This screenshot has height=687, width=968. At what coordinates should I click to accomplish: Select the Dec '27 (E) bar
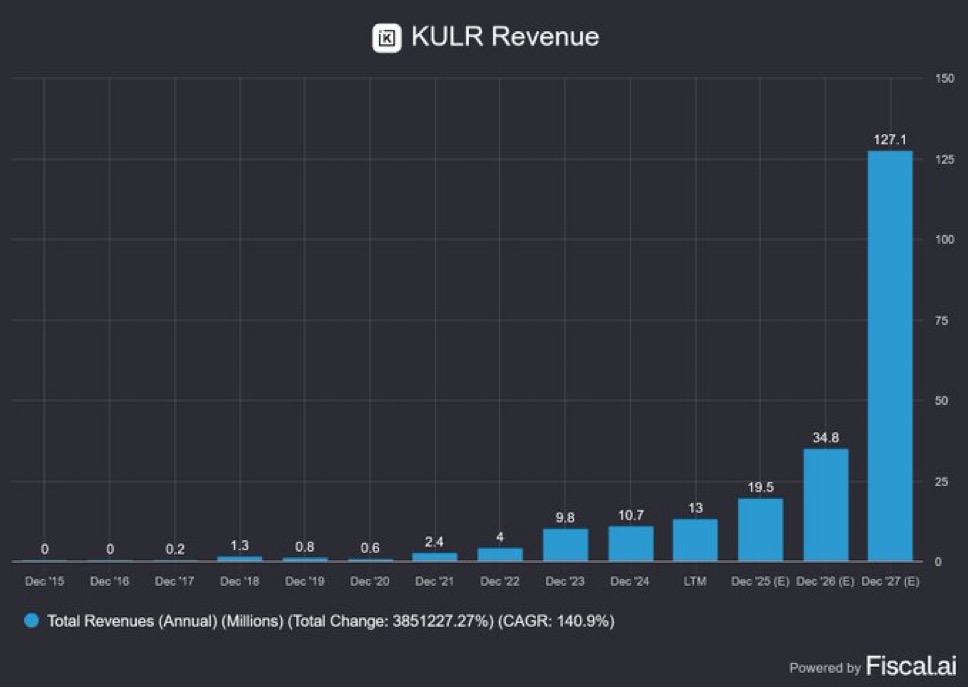tap(890, 356)
